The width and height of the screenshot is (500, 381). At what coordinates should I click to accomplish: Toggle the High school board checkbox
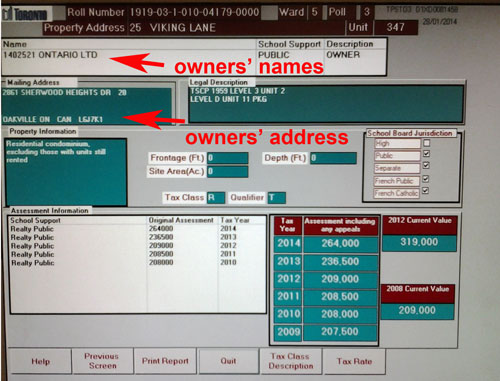tap(426, 143)
